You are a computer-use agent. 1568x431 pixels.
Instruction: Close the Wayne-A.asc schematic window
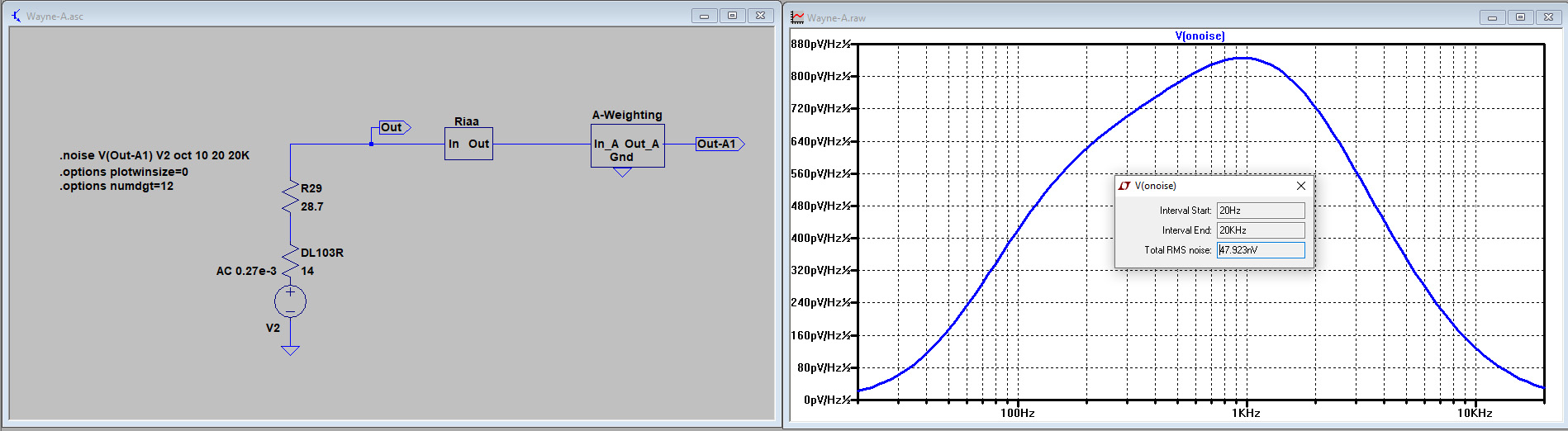tap(760, 16)
